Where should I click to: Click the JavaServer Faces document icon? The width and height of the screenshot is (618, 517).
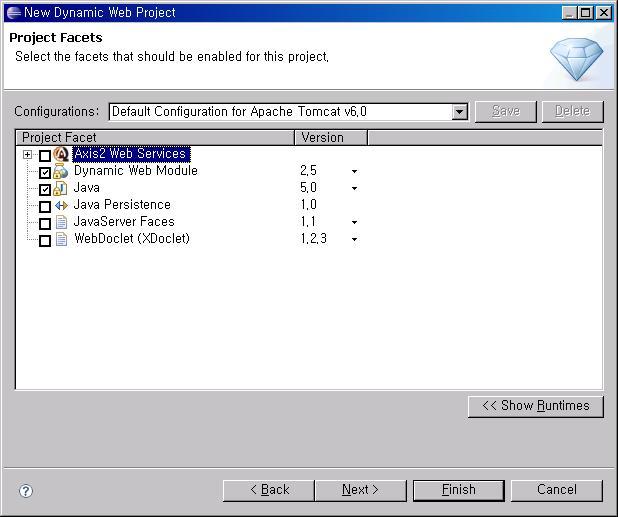[61, 222]
